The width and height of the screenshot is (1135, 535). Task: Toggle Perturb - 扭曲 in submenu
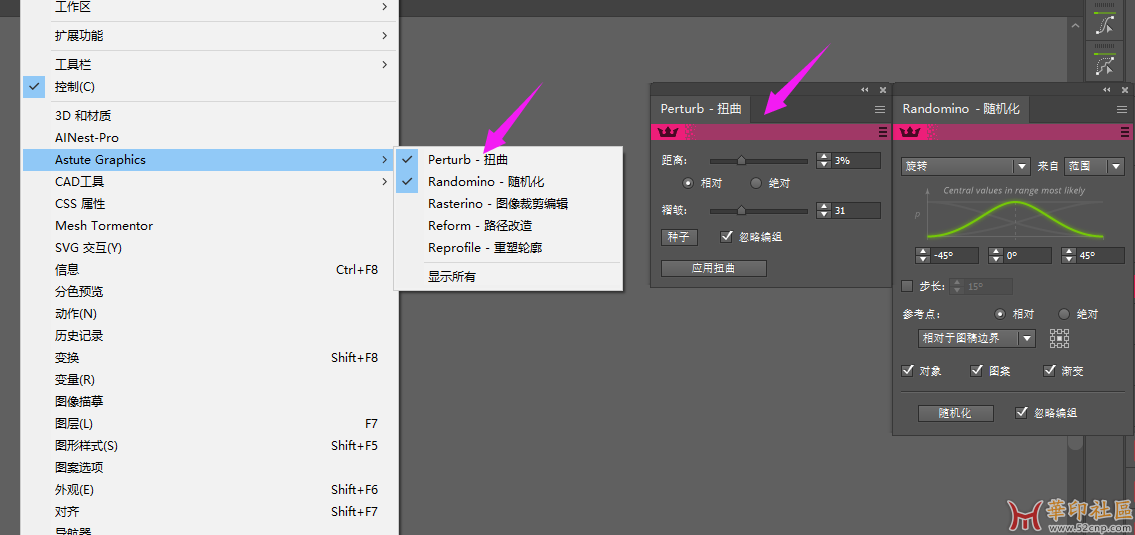508,160
